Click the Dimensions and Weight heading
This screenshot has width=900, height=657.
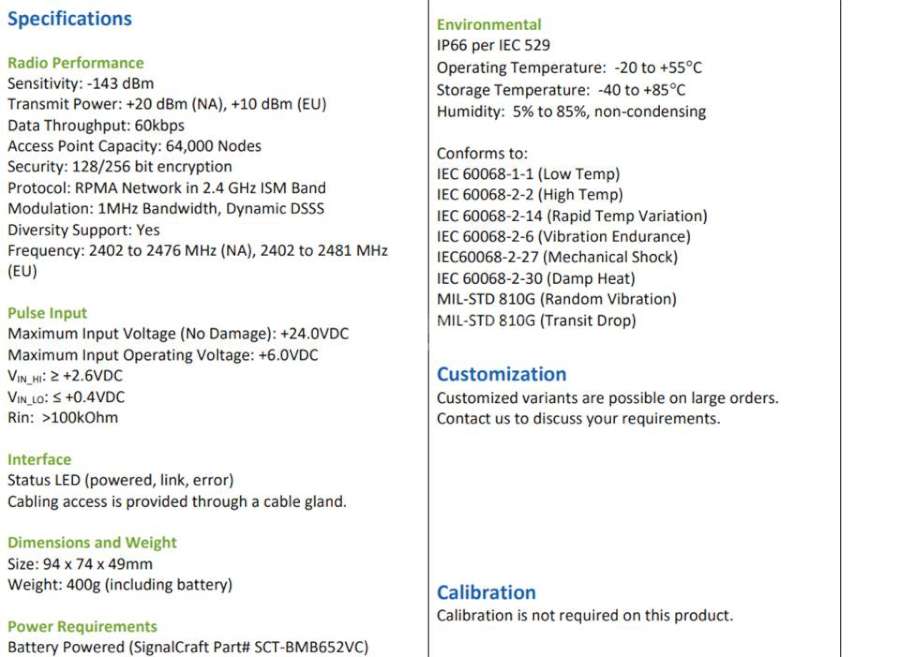92,543
